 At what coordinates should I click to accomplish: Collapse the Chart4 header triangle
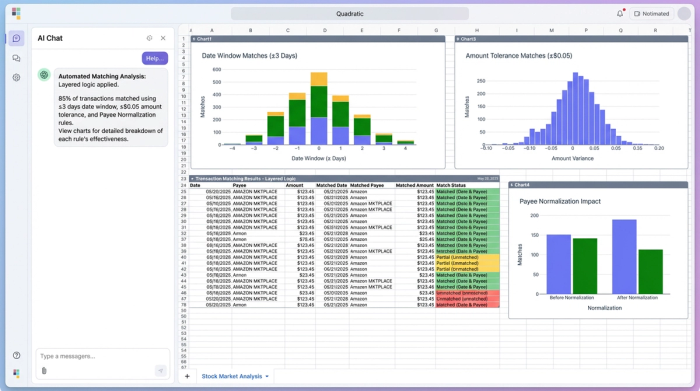[x=512, y=185]
